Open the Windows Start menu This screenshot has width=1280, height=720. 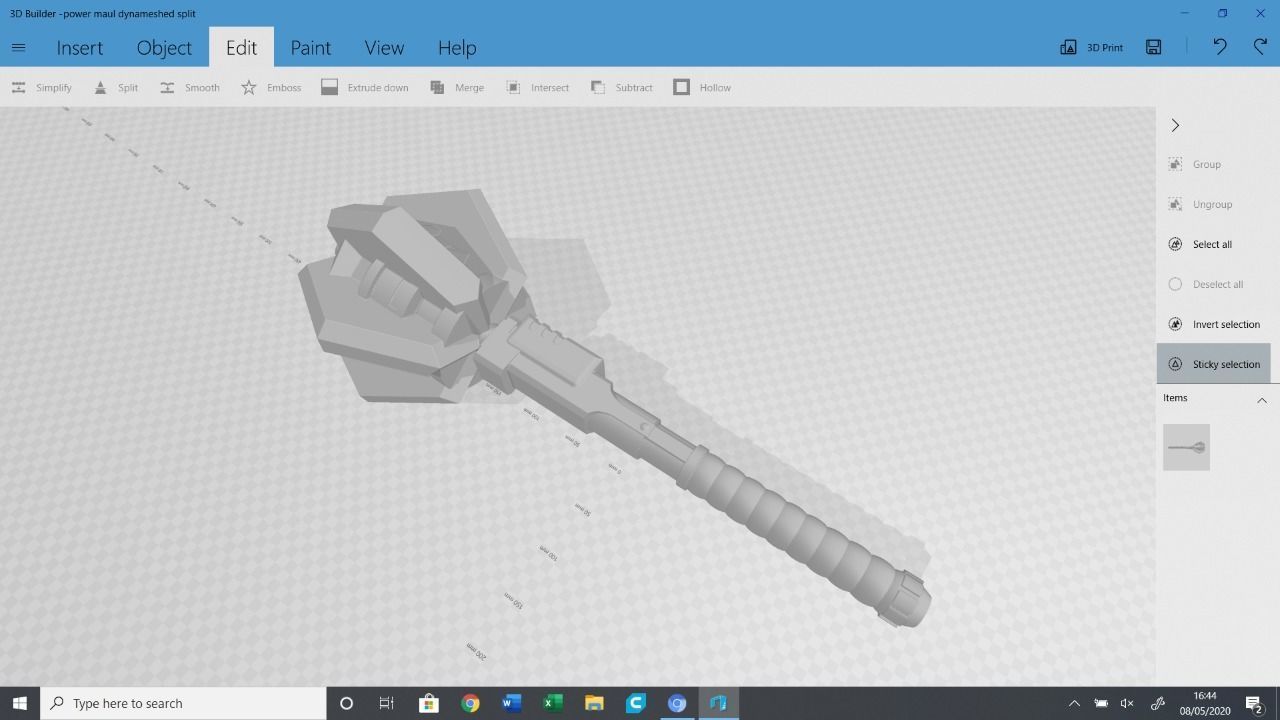[x=20, y=703]
